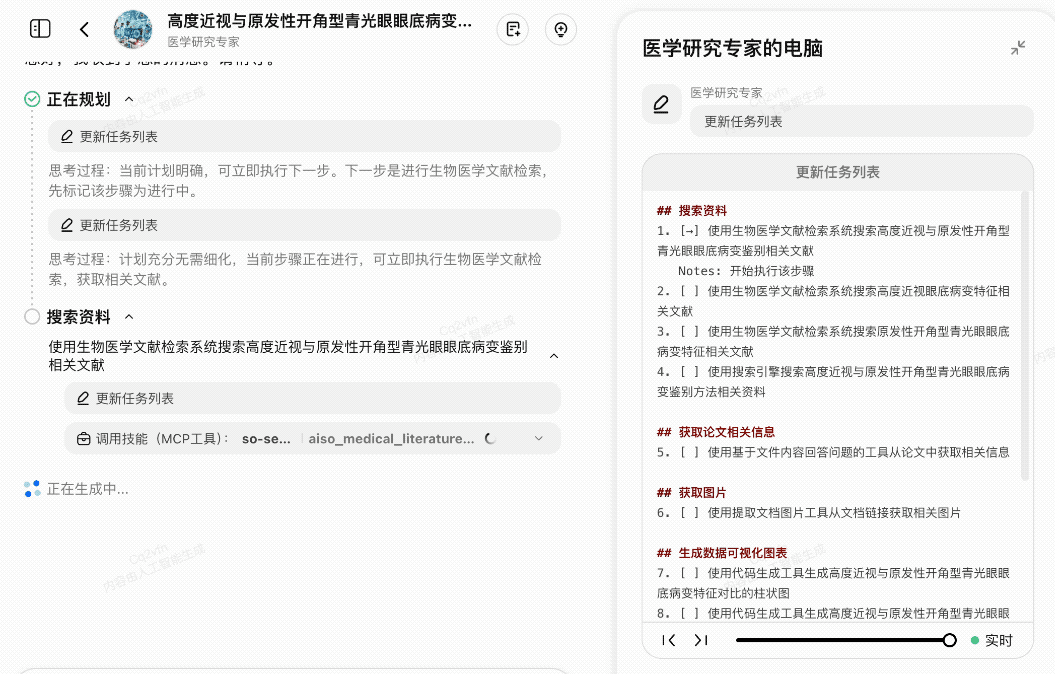Click 更新任务列表 pill in computer panel
The height and width of the screenshot is (674, 1055).
click(861, 122)
